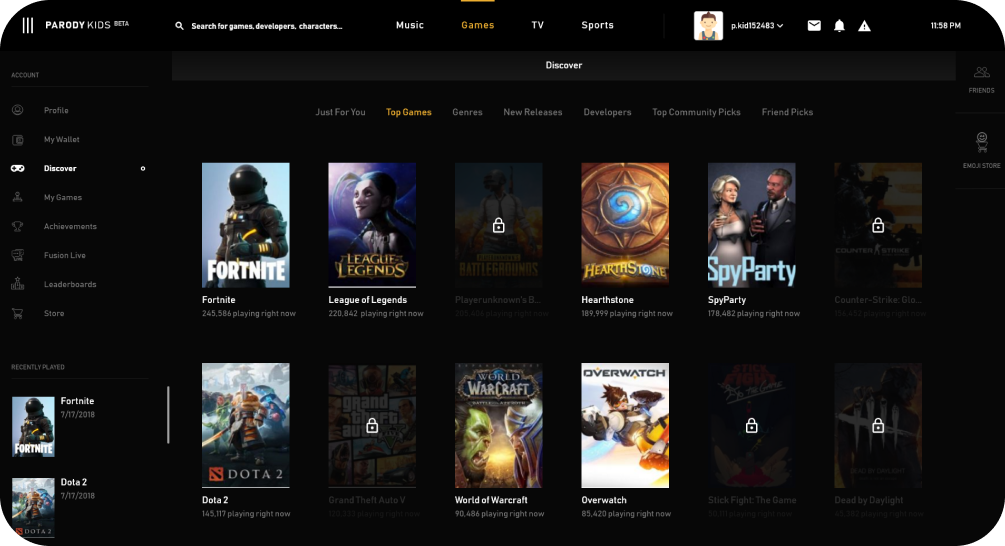Open the warning triangle alert icon
This screenshot has width=1005, height=546.
865,25
